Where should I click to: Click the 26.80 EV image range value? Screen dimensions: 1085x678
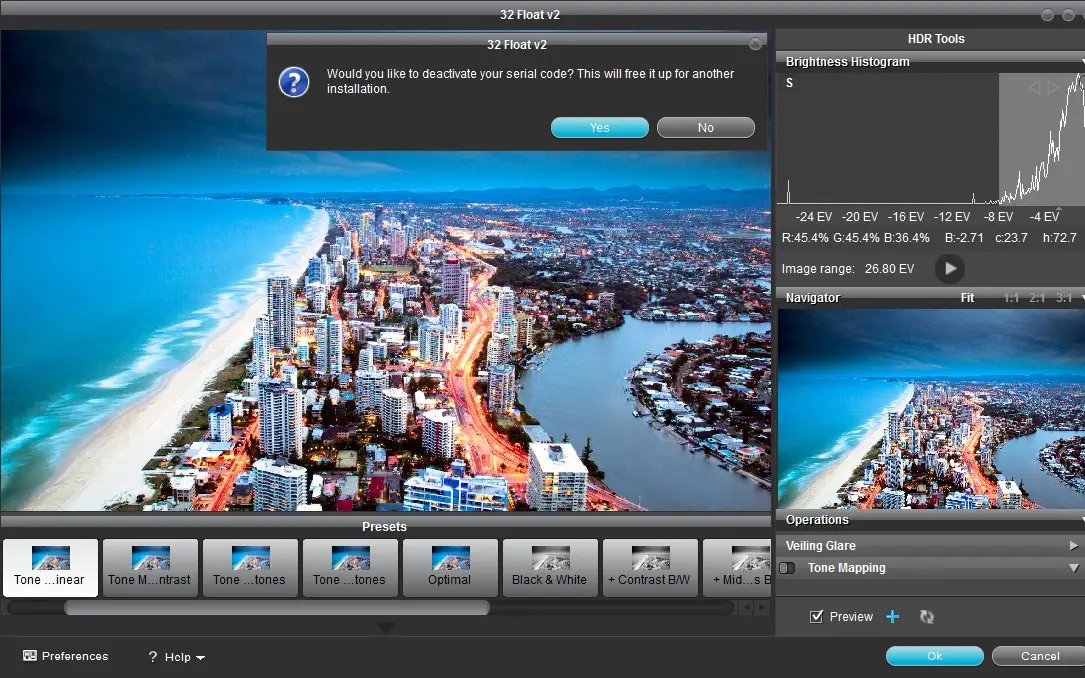889,268
